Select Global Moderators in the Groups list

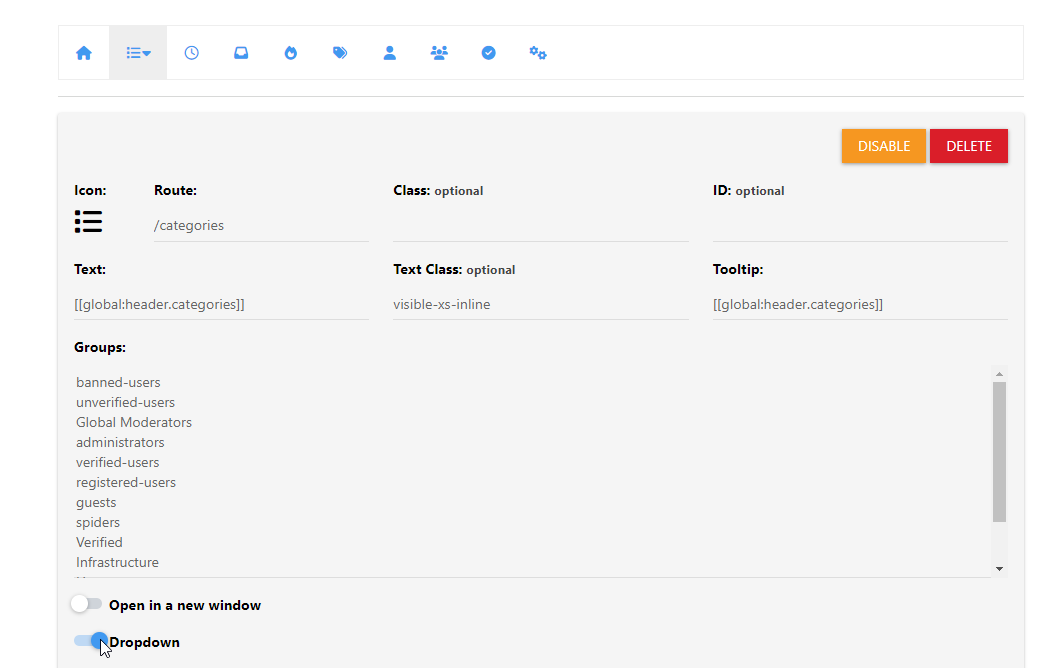click(134, 422)
